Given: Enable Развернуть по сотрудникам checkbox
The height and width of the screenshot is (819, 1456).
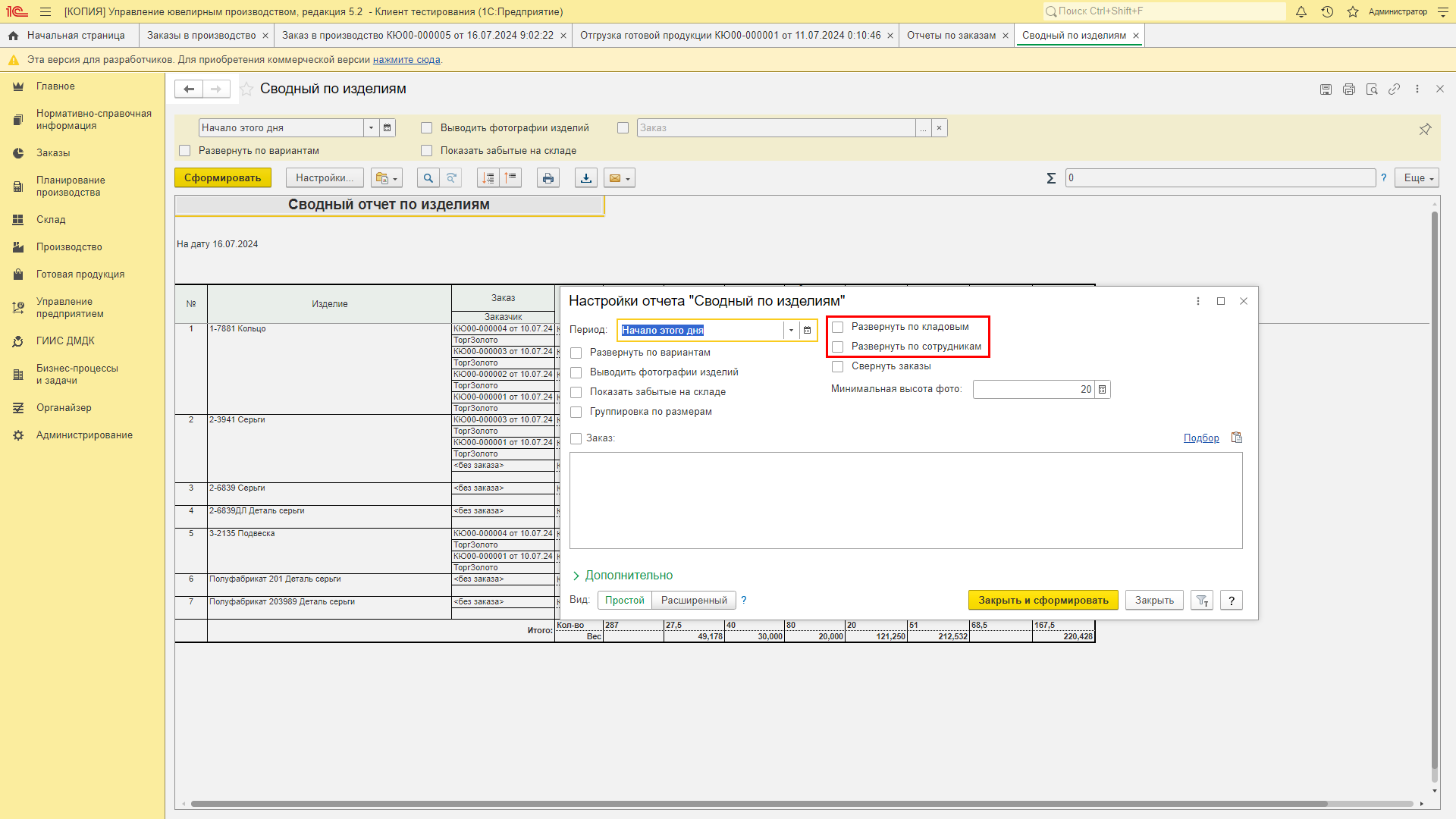Looking at the screenshot, I should tap(838, 347).
